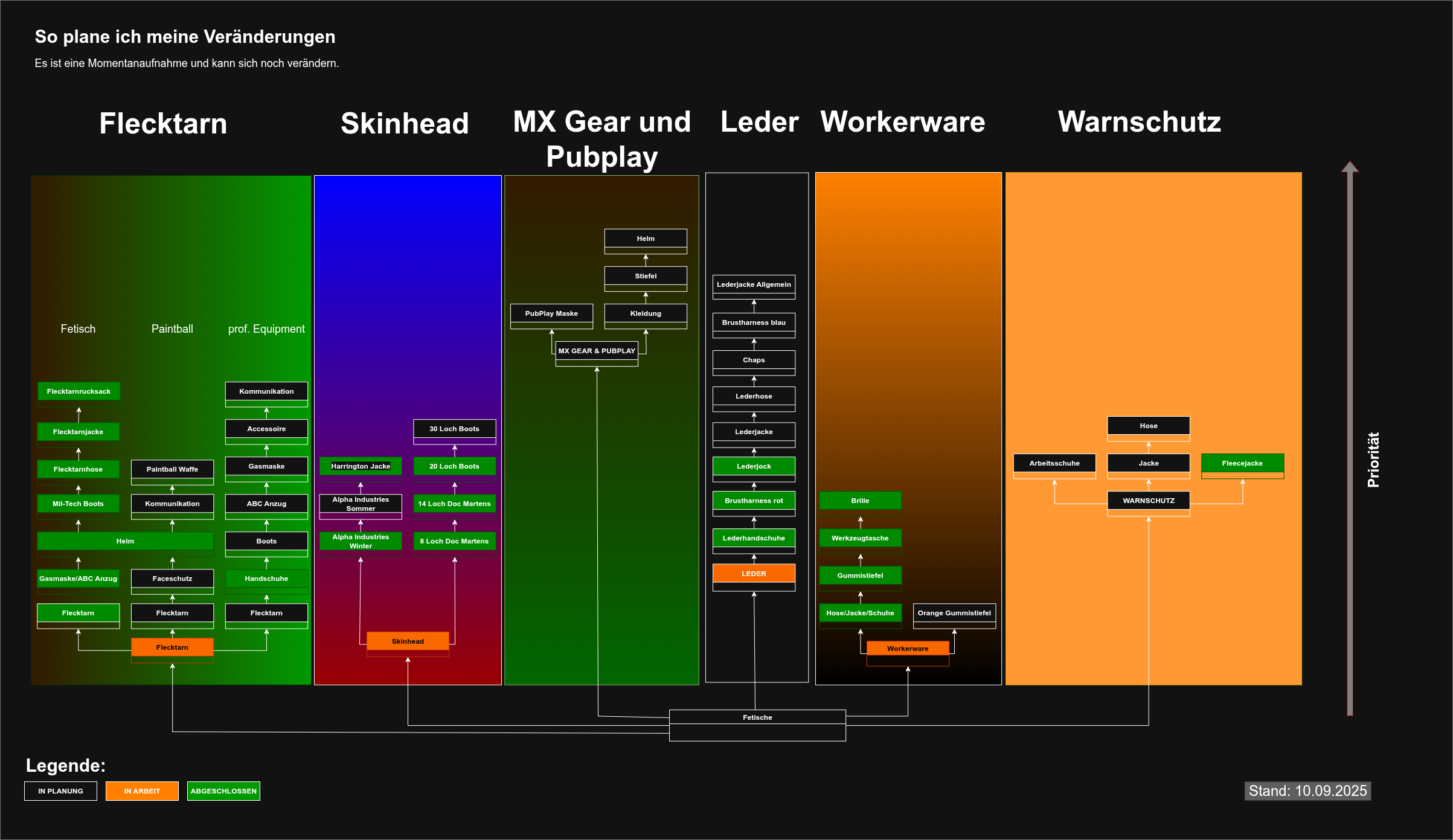Viewport: 1453px width, 840px height.
Task: Click the 30 Loch Boots node
Action: pyautogui.click(x=454, y=429)
